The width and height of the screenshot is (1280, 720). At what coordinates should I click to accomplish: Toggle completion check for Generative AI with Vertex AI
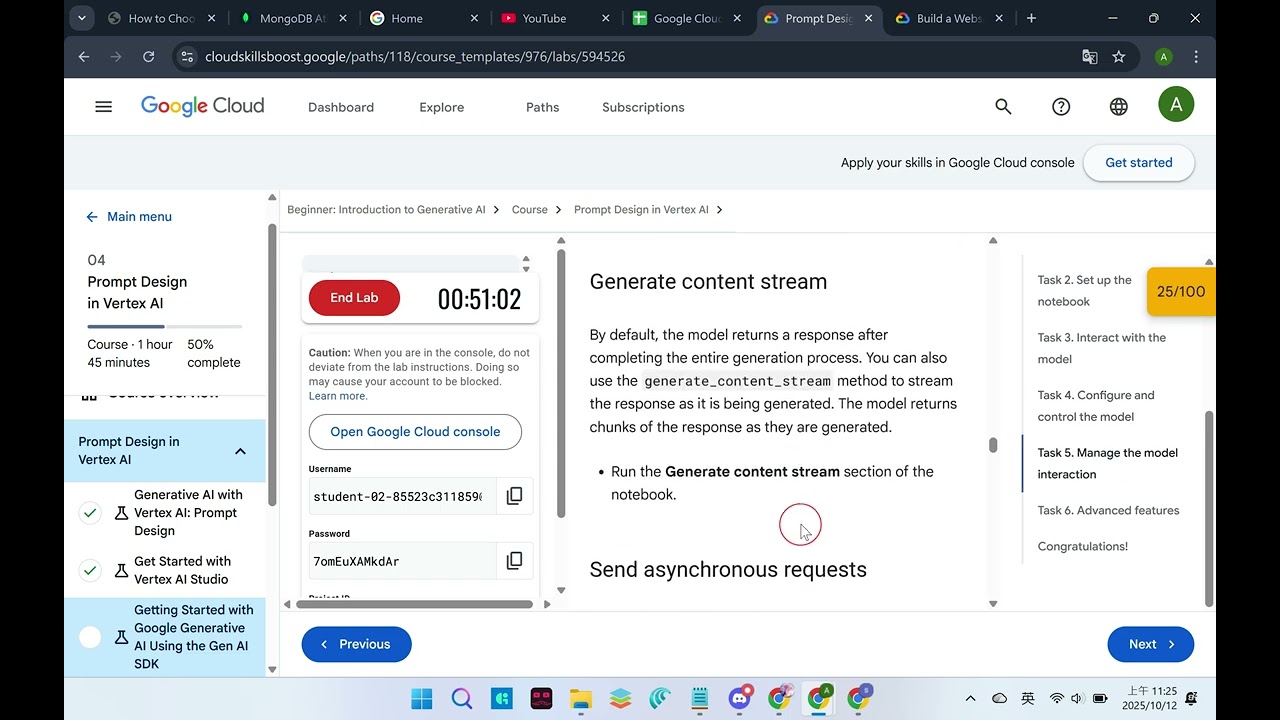point(90,513)
